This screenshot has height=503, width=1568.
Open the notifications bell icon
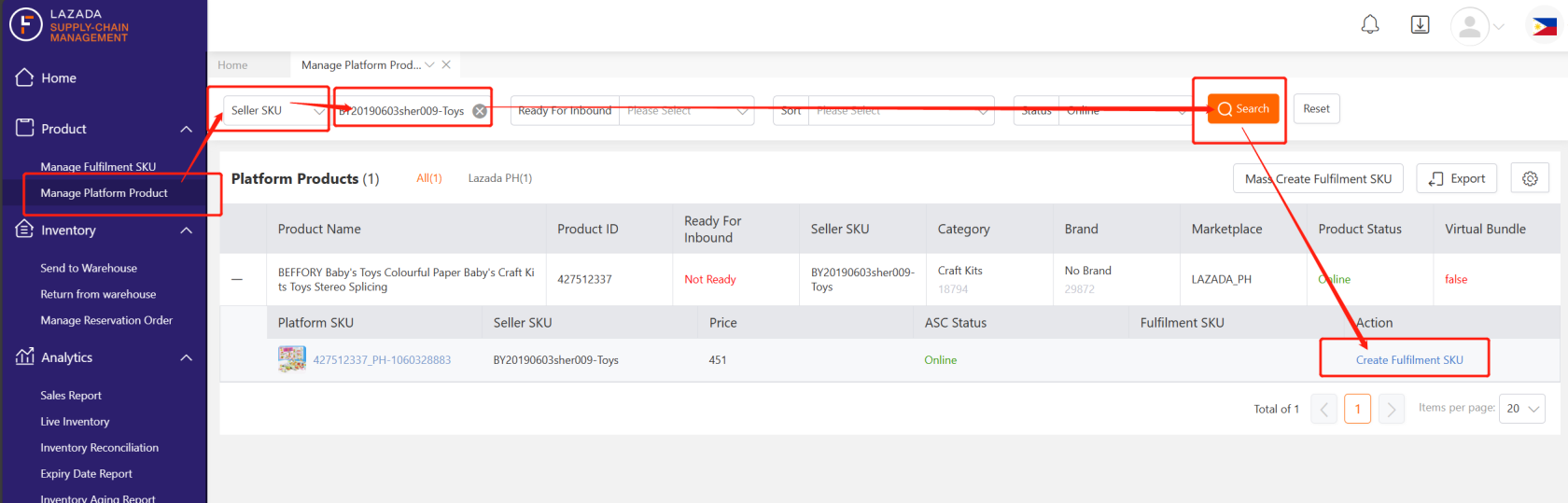[x=1370, y=25]
